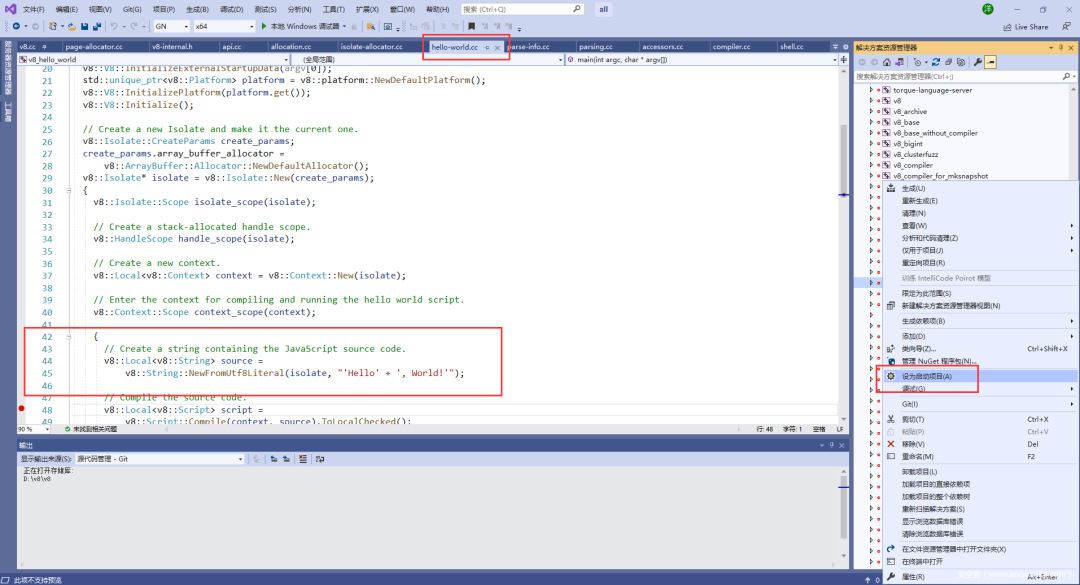This screenshot has height=585, width=1080.
Task: Toggle breakpoint on line 48
Action: click(x=21, y=409)
